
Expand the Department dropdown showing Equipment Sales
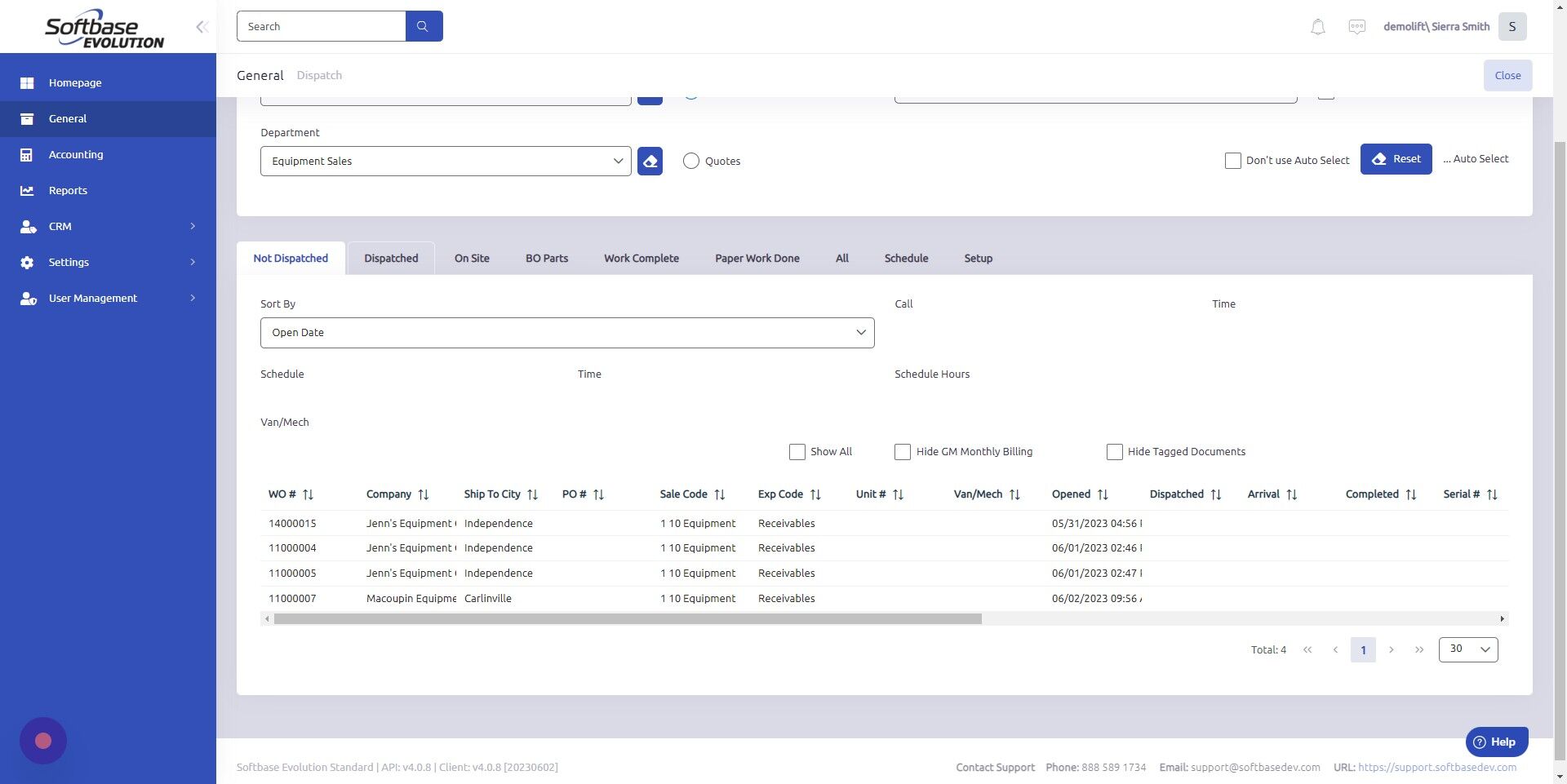(445, 161)
